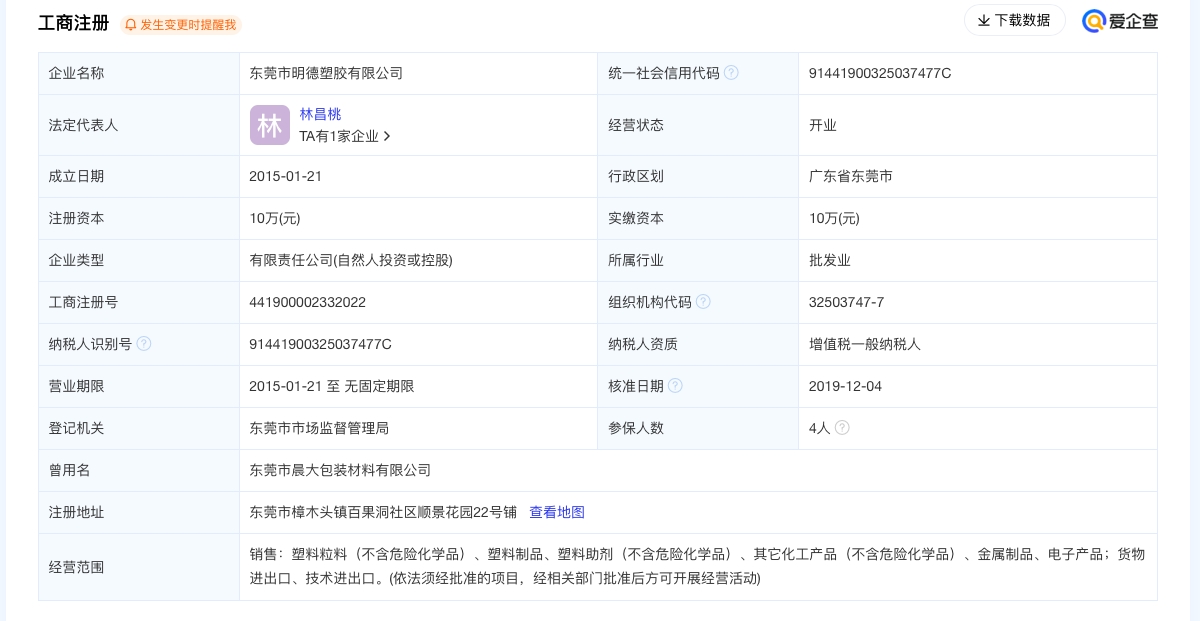Click 发生变更时提醒我 button
The image size is (1200, 621).
pyautogui.click(x=181, y=25)
